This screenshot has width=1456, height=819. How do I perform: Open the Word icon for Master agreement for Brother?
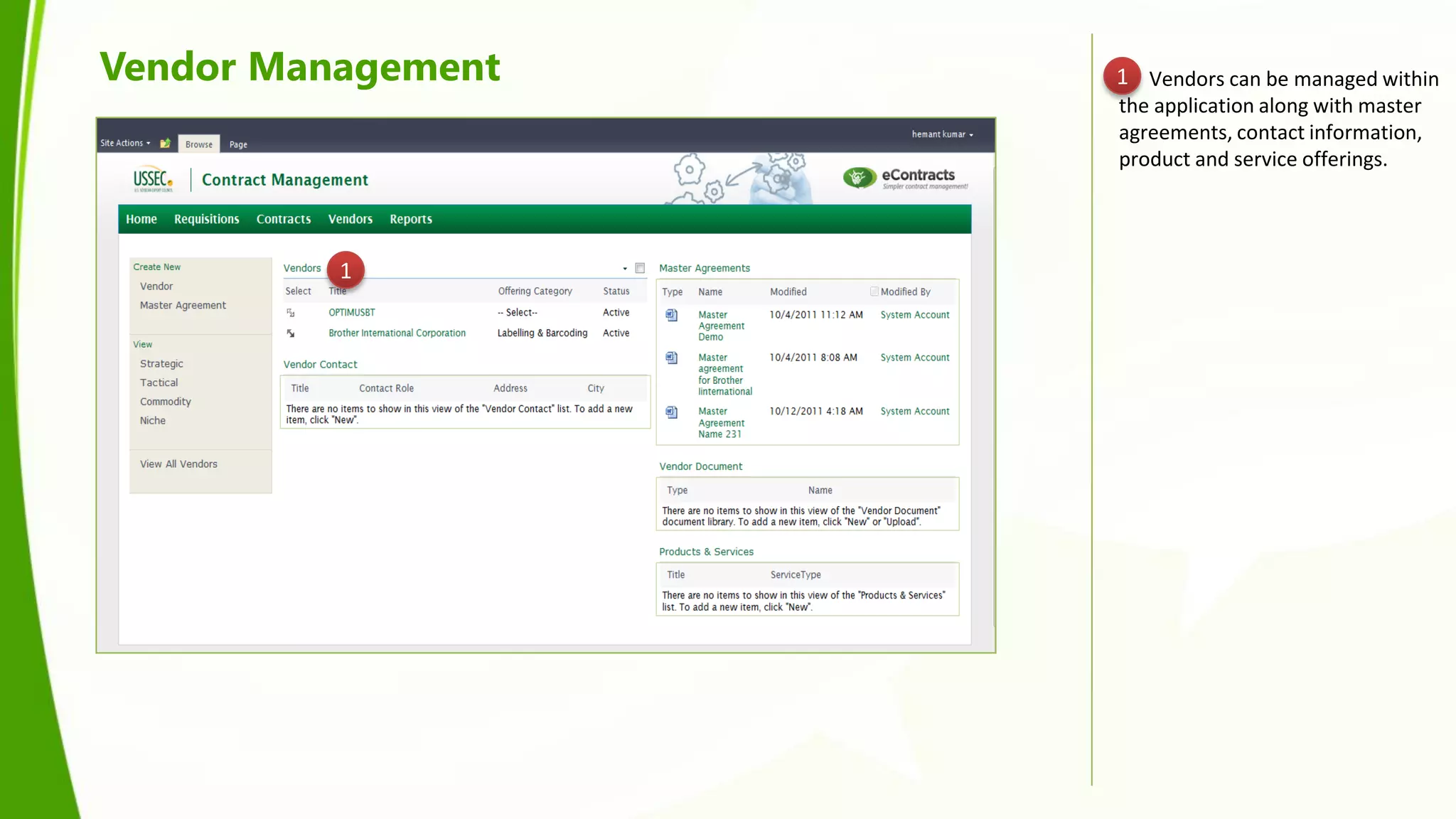tap(671, 358)
